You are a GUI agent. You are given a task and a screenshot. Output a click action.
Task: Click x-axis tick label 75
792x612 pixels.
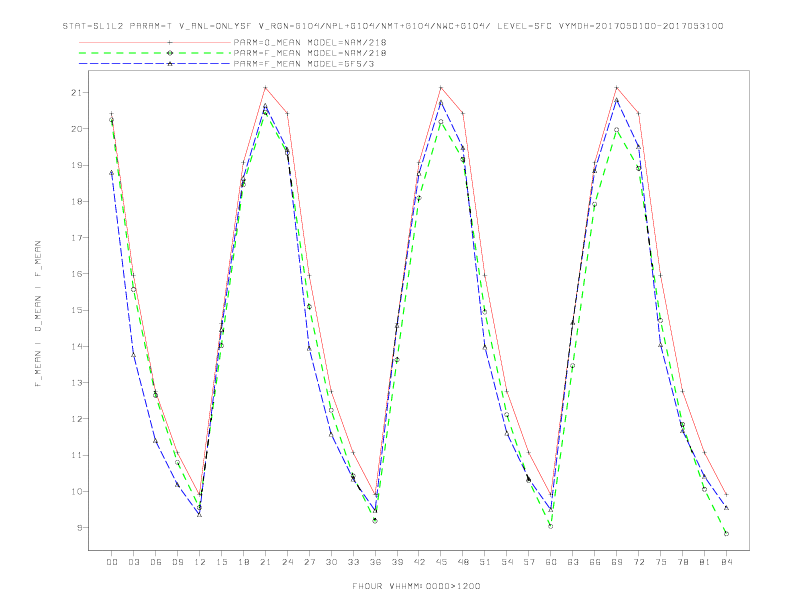[x=661, y=562]
